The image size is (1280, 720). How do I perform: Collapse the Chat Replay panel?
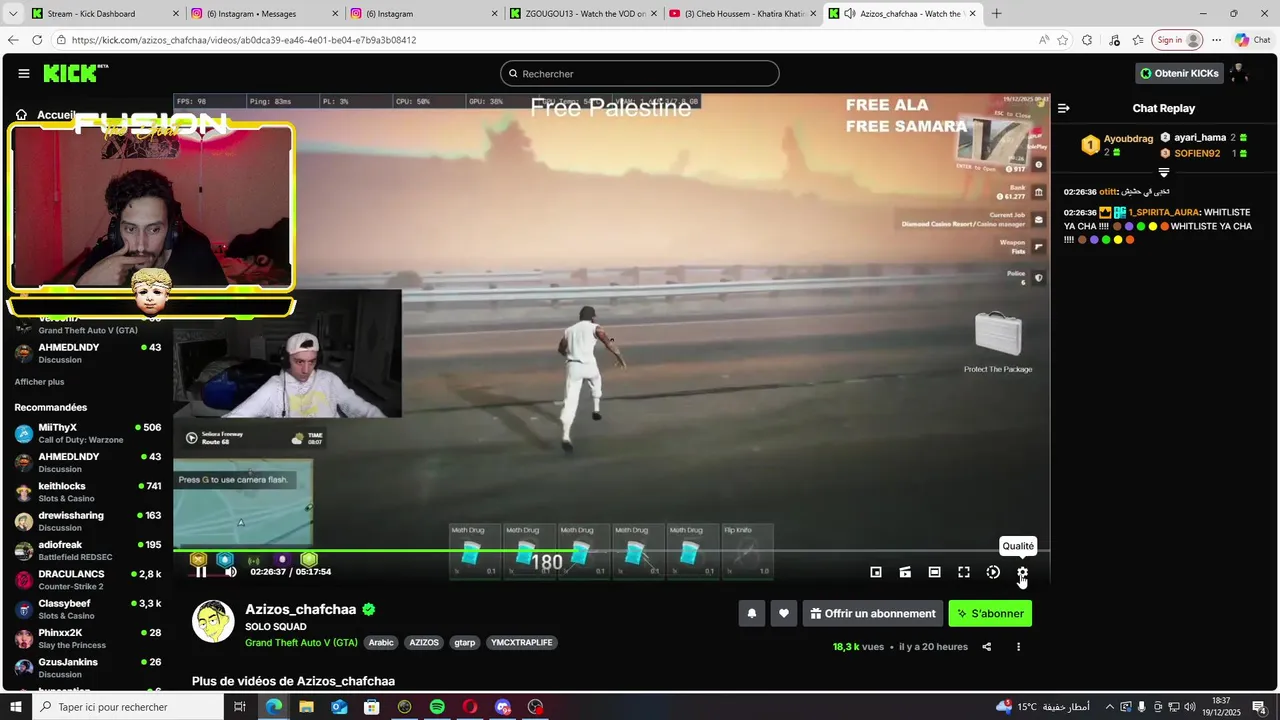click(1064, 108)
